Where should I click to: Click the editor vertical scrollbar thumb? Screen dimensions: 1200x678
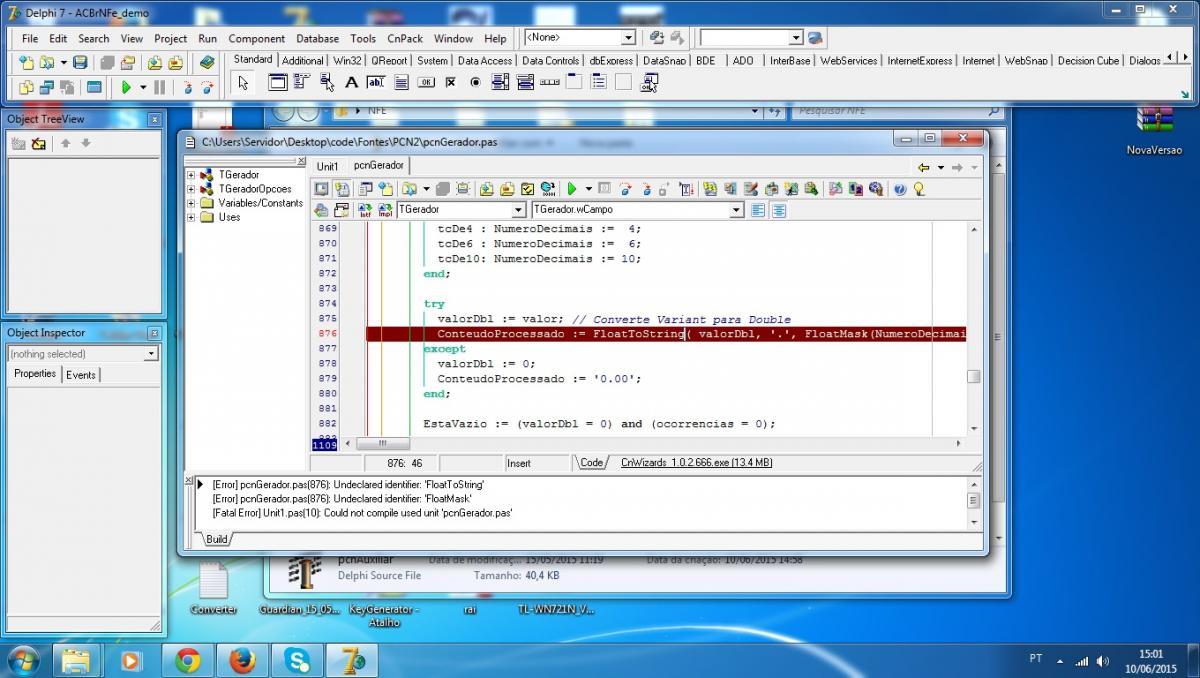coord(973,377)
